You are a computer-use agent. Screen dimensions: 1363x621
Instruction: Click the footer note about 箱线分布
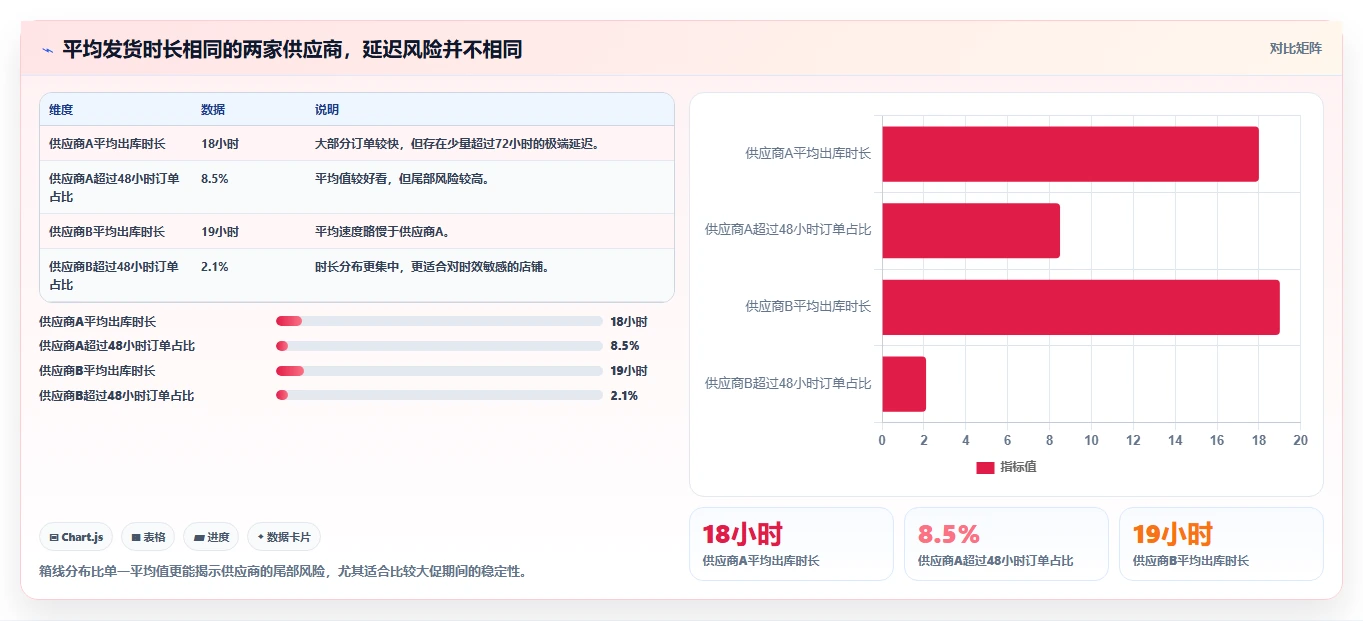[283, 572]
